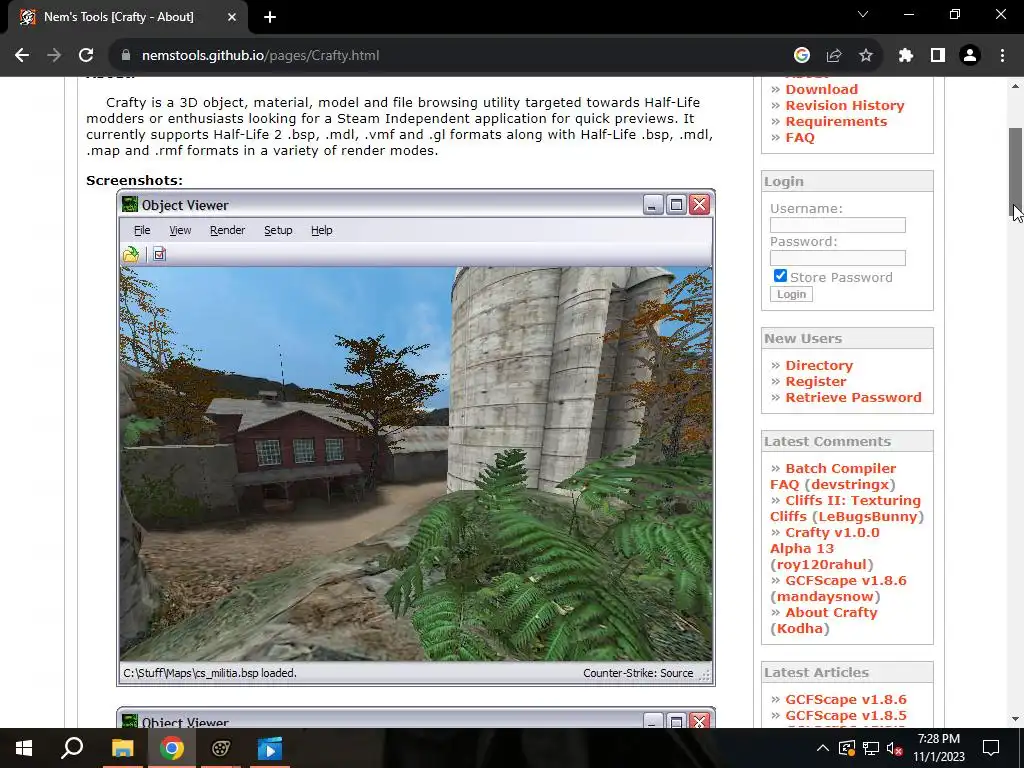Screen dimensions: 1024x768
Task: Open the Google account icon in address bar
Action: (x=802, y=56)
